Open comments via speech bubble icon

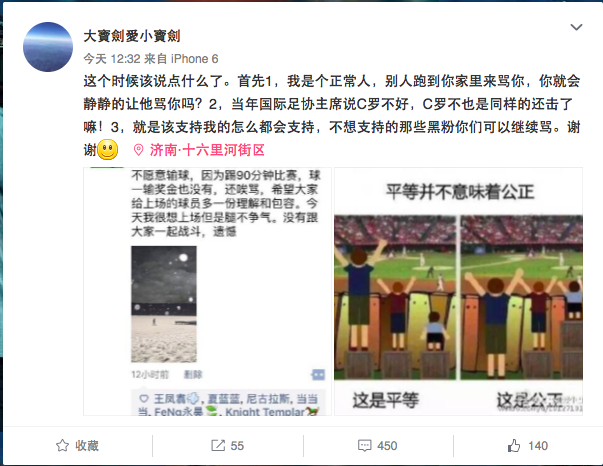point(364,446)
